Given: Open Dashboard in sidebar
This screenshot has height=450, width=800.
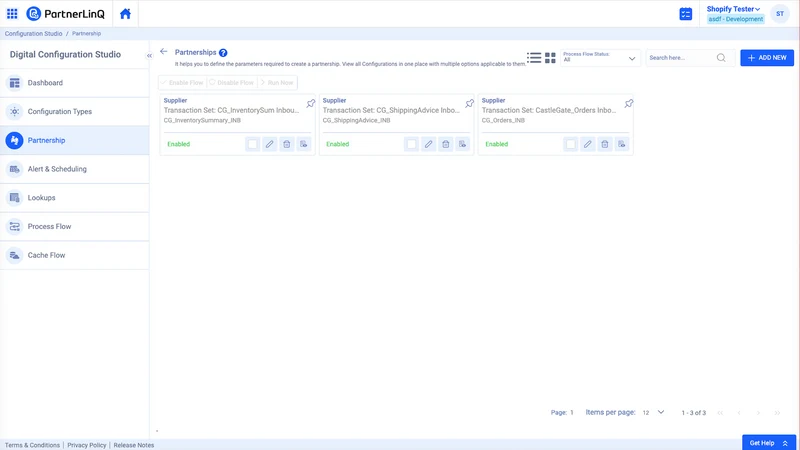Looking at the screenshot, I should point(74,83).
